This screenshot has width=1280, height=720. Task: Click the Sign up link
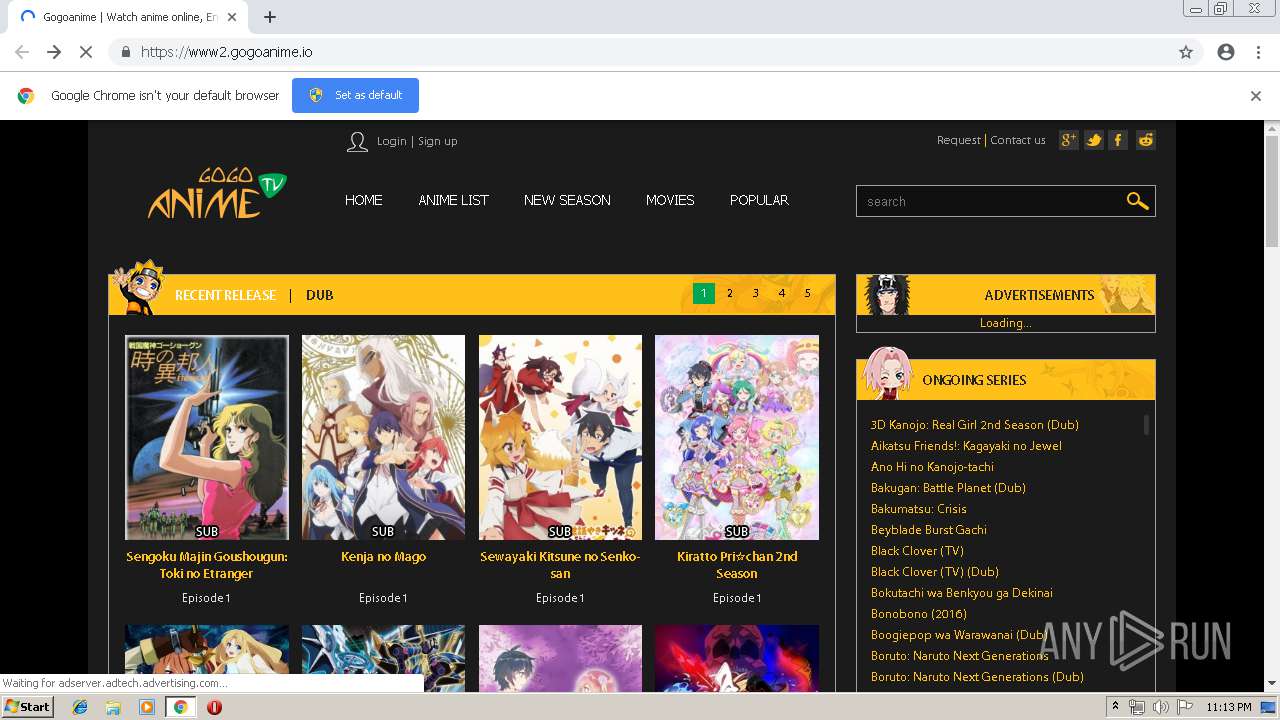click(438, 141)
